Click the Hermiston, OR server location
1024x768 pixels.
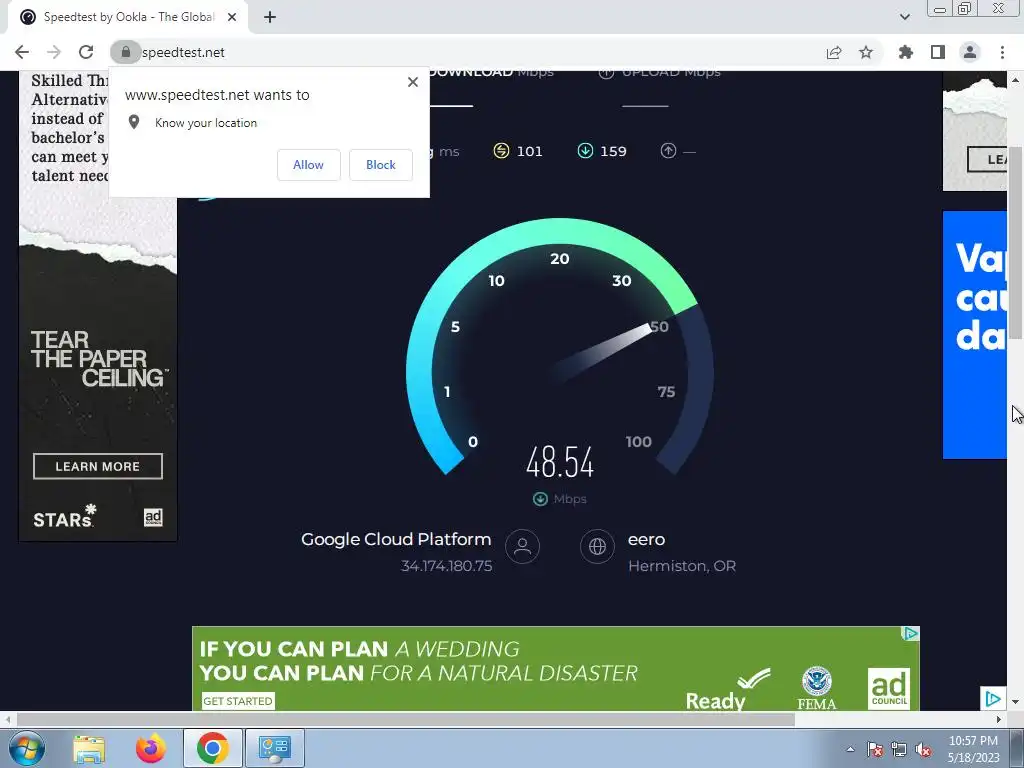pyautogui.click(x=682, y=566)
